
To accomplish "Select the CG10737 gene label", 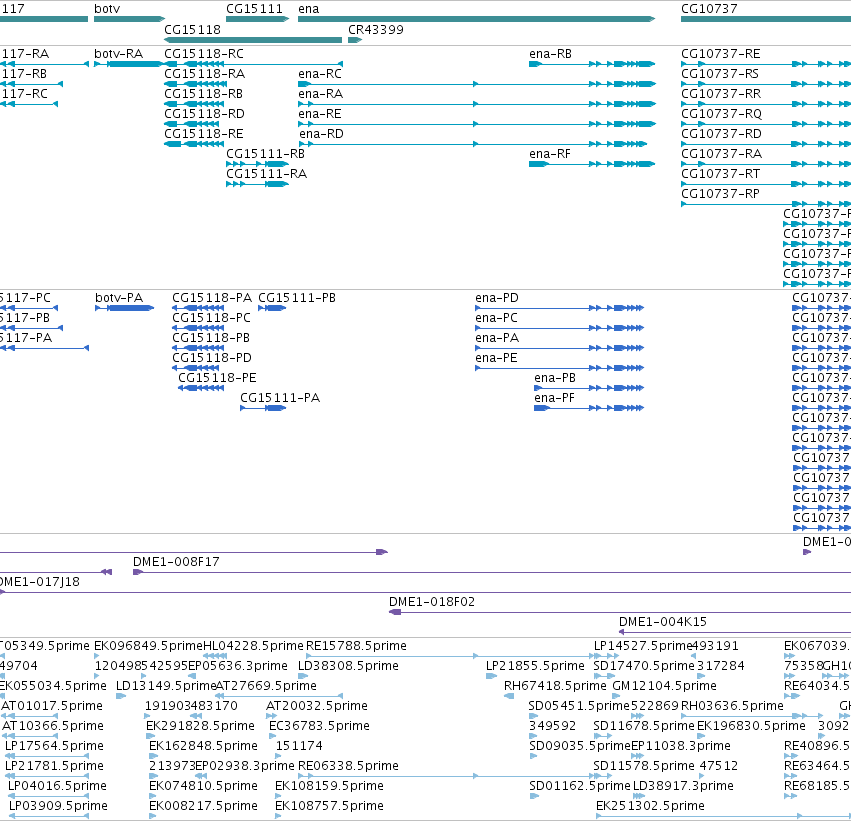I will (709, 9).
